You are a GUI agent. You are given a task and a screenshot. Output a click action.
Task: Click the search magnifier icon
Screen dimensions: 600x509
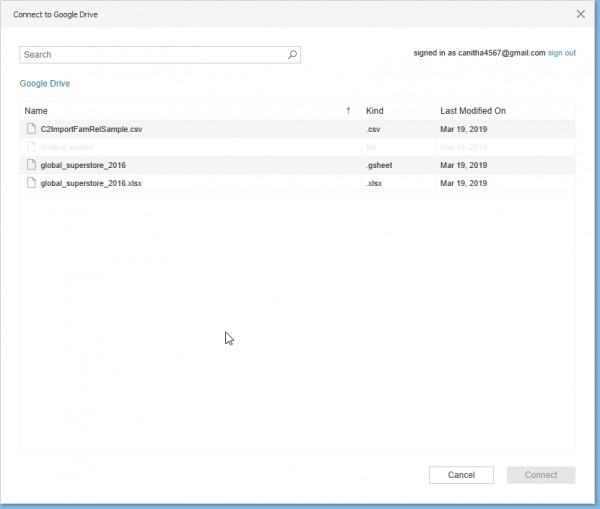coord(292,55)
